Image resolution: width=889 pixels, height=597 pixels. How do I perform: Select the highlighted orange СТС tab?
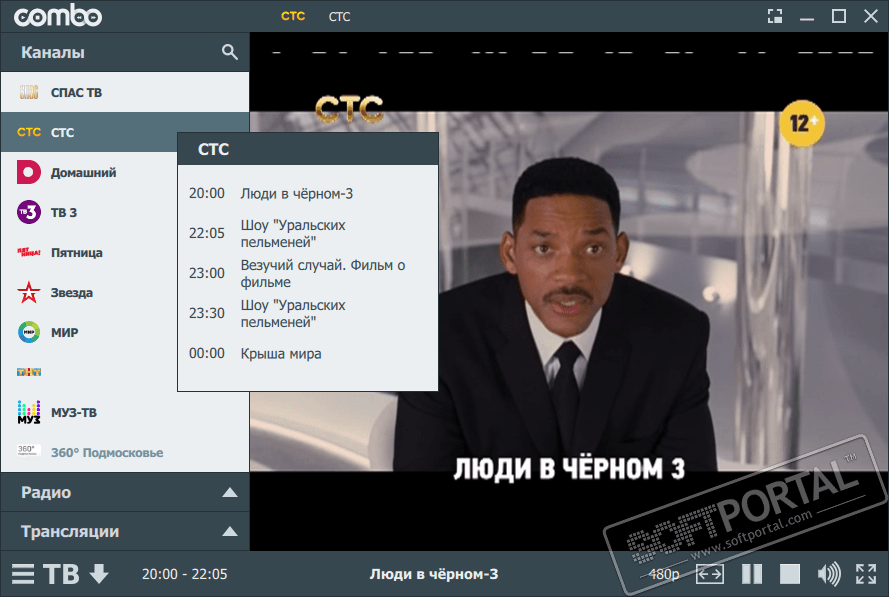(293, 16)
